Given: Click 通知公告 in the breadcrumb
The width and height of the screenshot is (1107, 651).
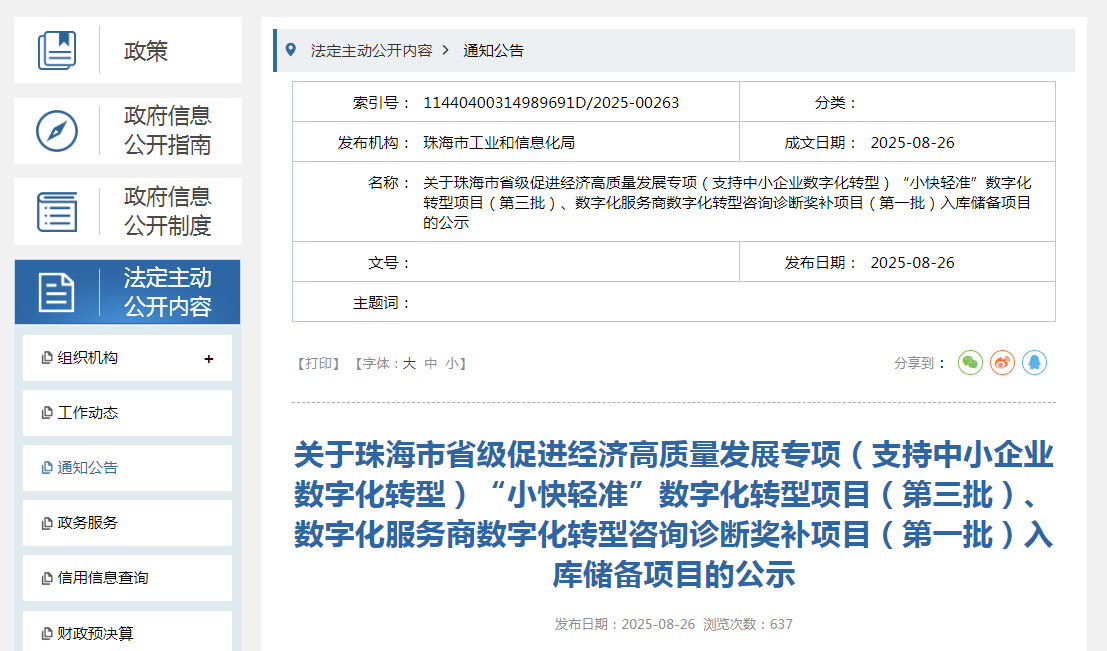Looking at the screenshot, I should coord(493,50).
